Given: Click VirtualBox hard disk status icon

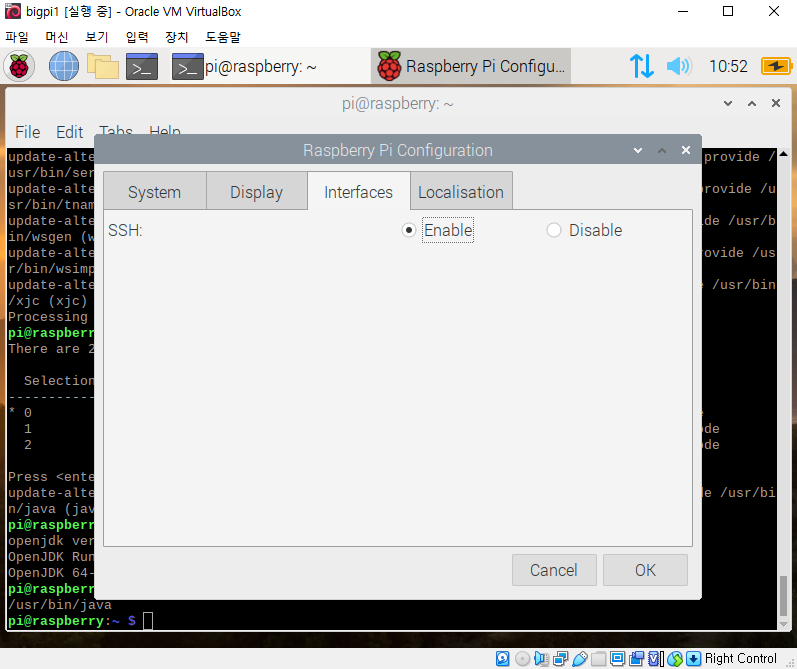Looking at the screenshot, I should pos(502,659).
